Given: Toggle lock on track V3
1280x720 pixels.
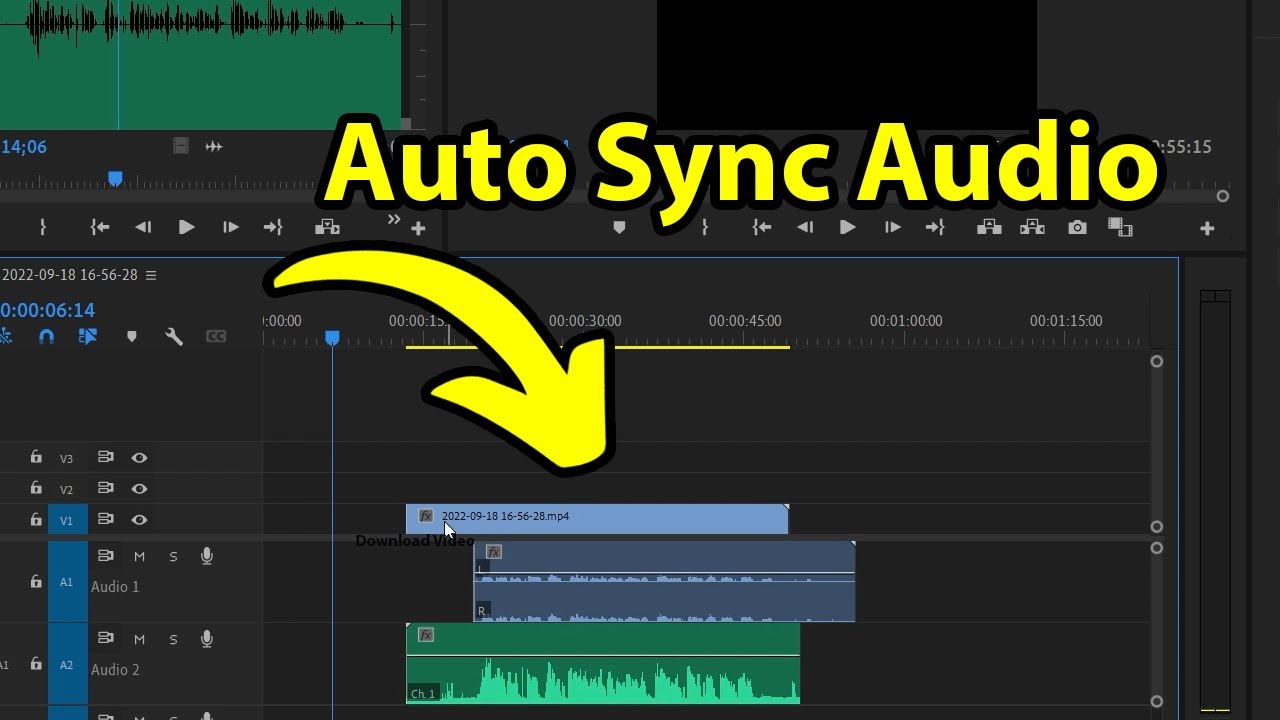Looking at the screenshot, I should [x=36, y=457].
